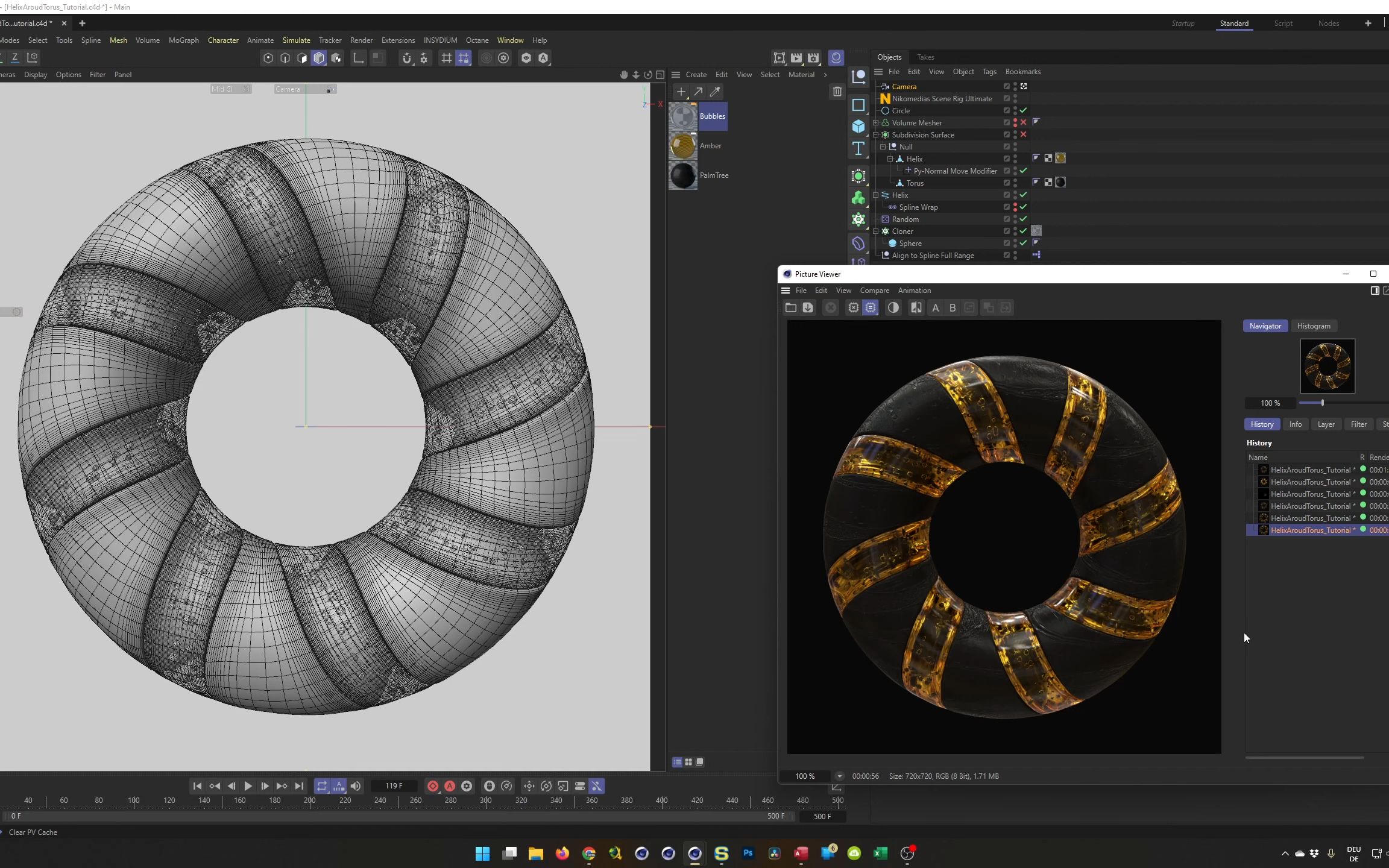1389x868 pixels.
Task: Expand the Volume Mesher tree node
Action: pyautogui.click(x=876, y=122)
